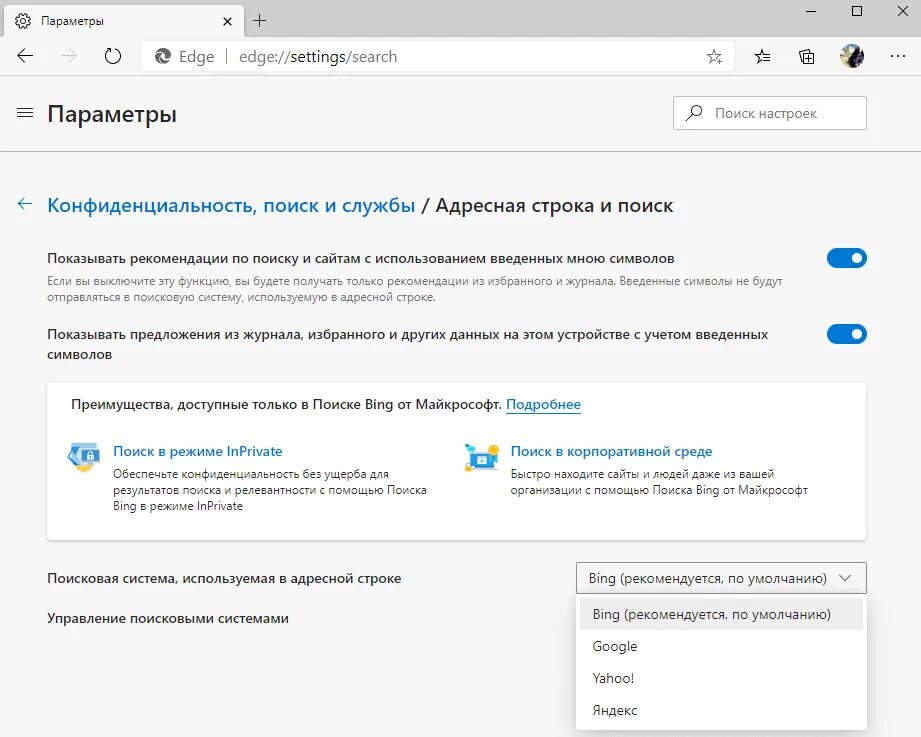Open Поиск в режиме InPrivate link
This screenshot has width=921, height=737.
click(197, 451)
